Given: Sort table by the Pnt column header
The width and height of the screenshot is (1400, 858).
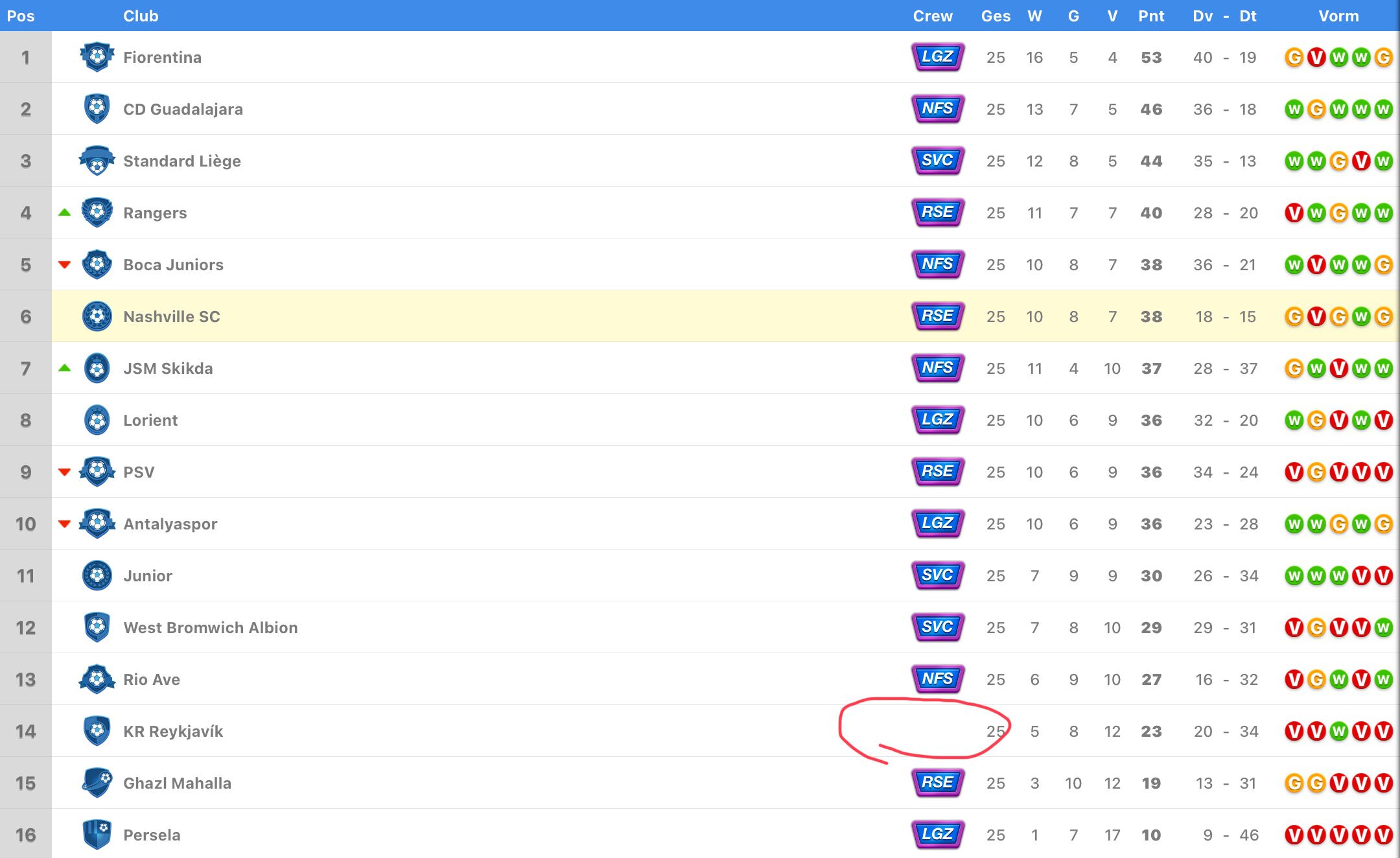Looking at the screenshot, I should click(1151, 16).
